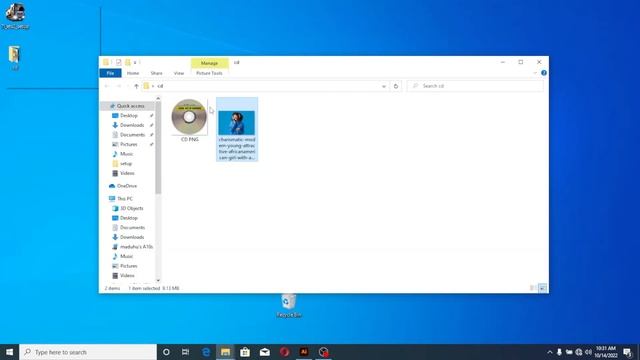640x360 pixels.
Task: Open Music under This PC
Action: tap(126, 256)
